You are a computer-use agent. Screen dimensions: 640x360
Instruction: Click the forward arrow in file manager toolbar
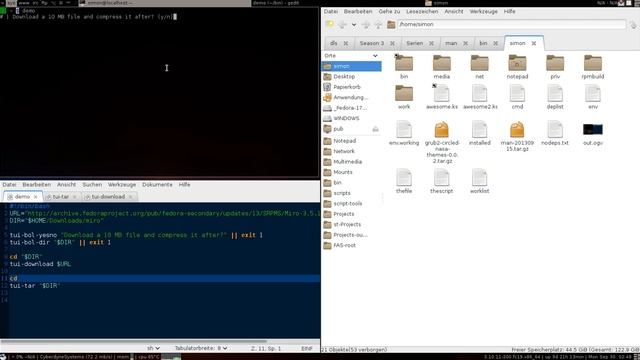tap(366, 24)
